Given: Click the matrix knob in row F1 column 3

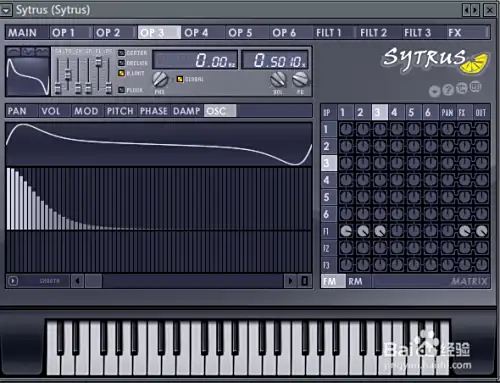Looking at the screenshot, I should coord(380,231).
